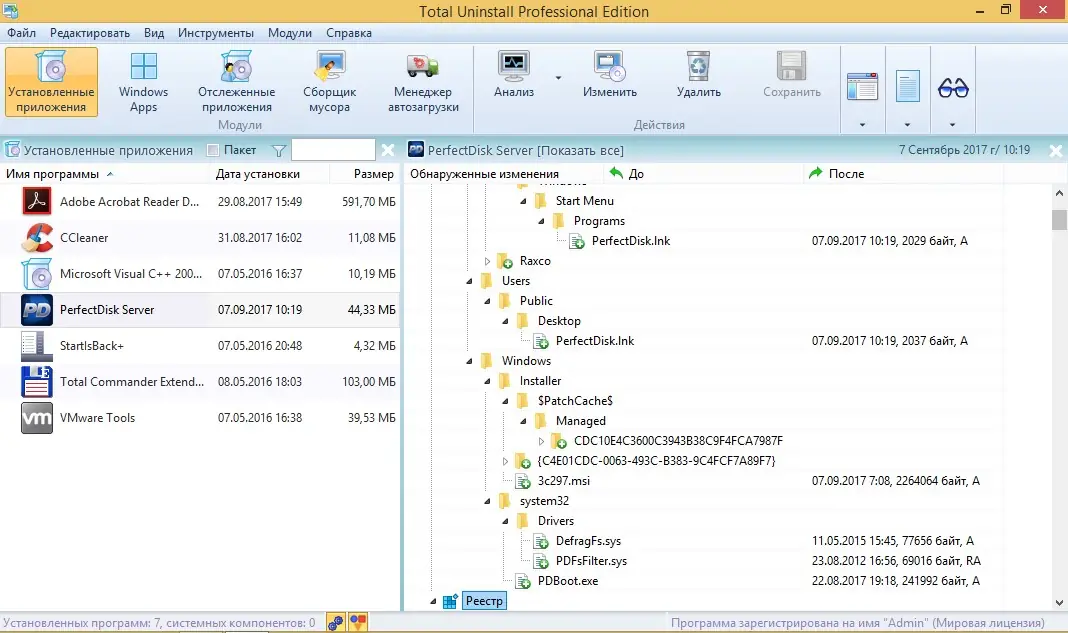Select PDBoot.exe file entry
This screenshot has height=633, width=1068.
(x=567, y=581)
